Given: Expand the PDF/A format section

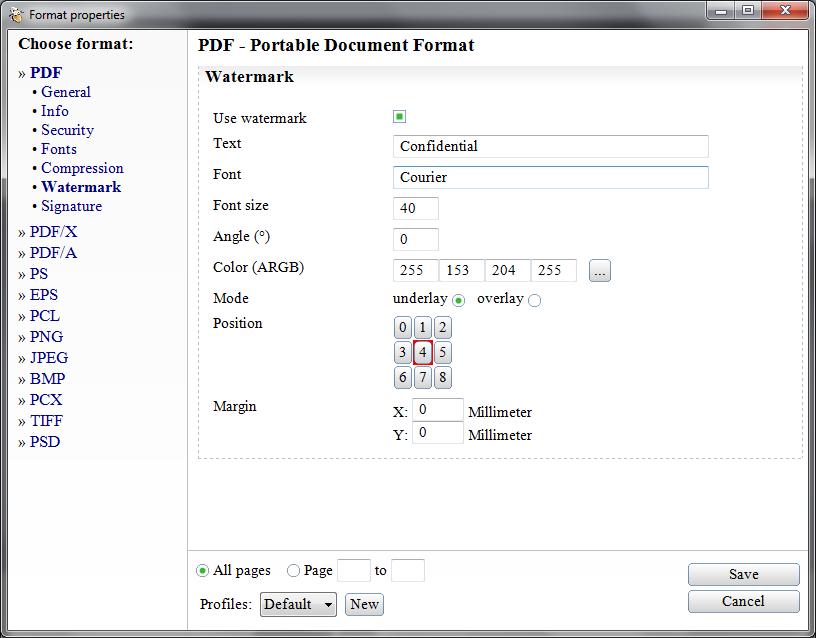Looking at the screenshot, I should (x=53, y=253).
